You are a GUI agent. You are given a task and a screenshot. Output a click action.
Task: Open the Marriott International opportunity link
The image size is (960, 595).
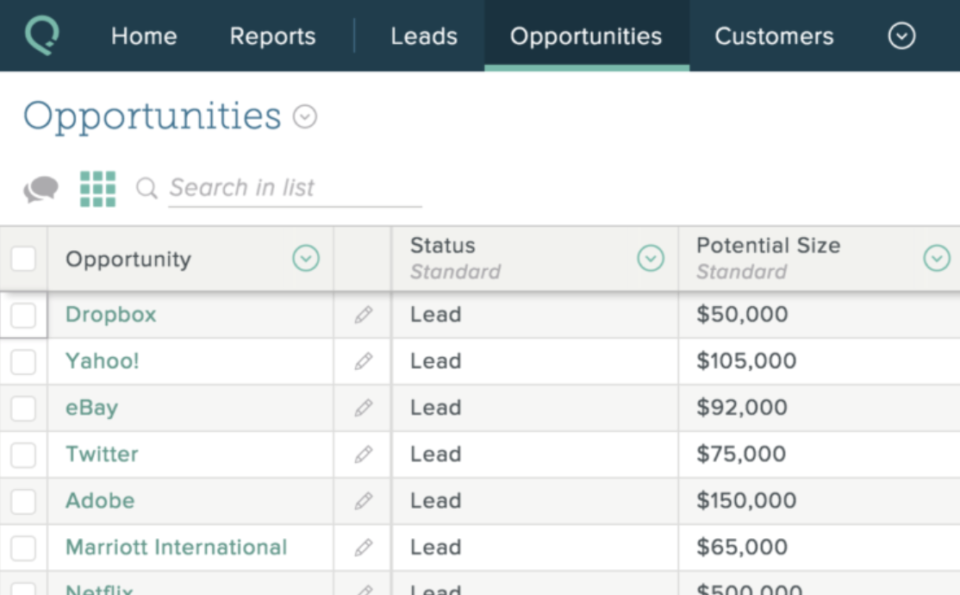point(176,547)
